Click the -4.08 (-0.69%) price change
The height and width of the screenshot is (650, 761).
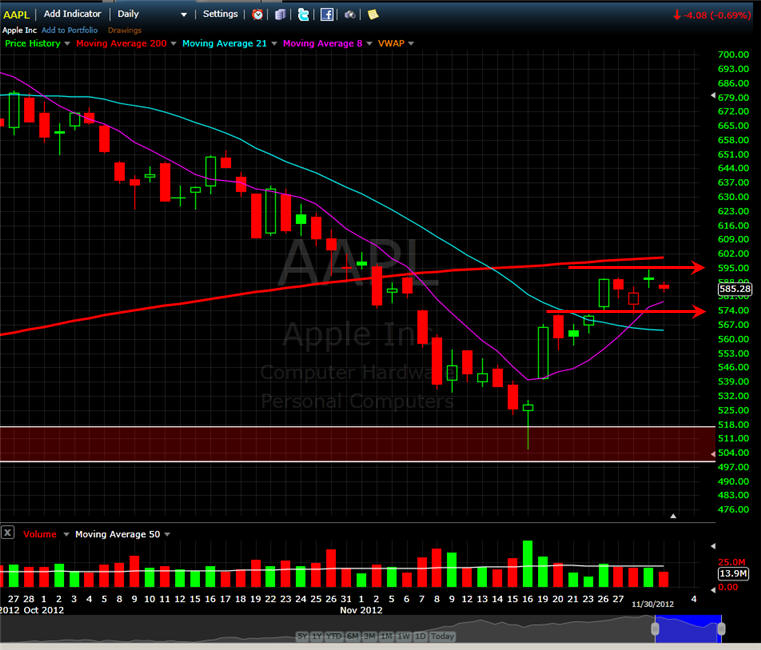[x=712, y=15]
